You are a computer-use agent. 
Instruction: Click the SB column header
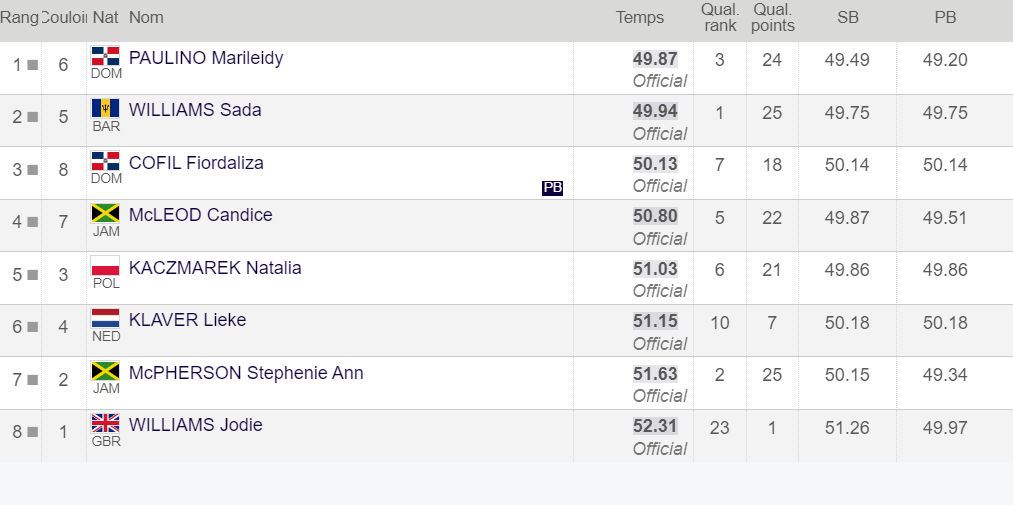click(848, 18)
